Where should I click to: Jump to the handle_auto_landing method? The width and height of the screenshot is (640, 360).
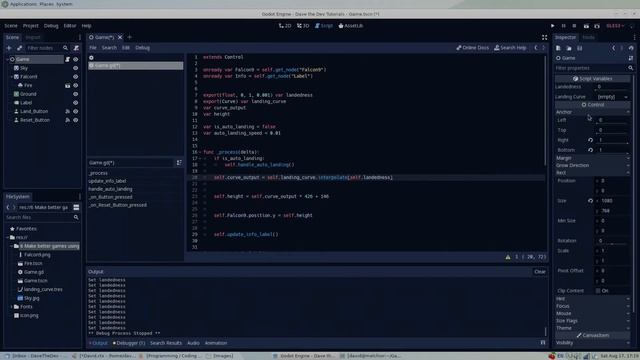pos(110,189)
